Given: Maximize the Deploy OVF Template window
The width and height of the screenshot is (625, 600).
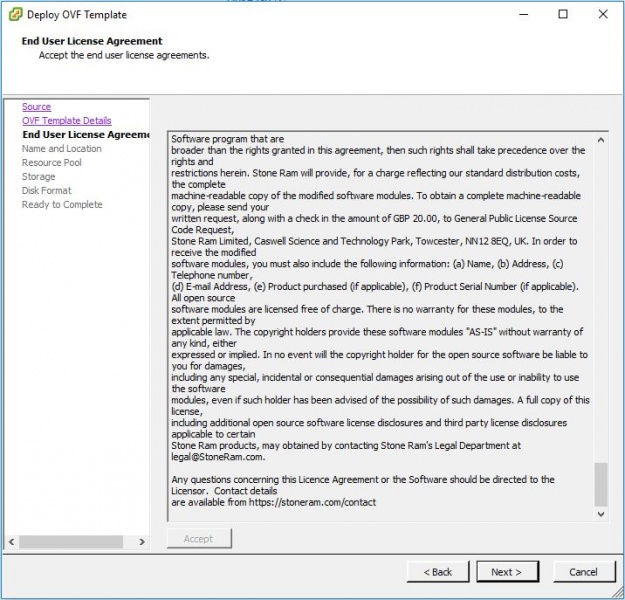Looking at the screenshot, I should click(563, 14).
